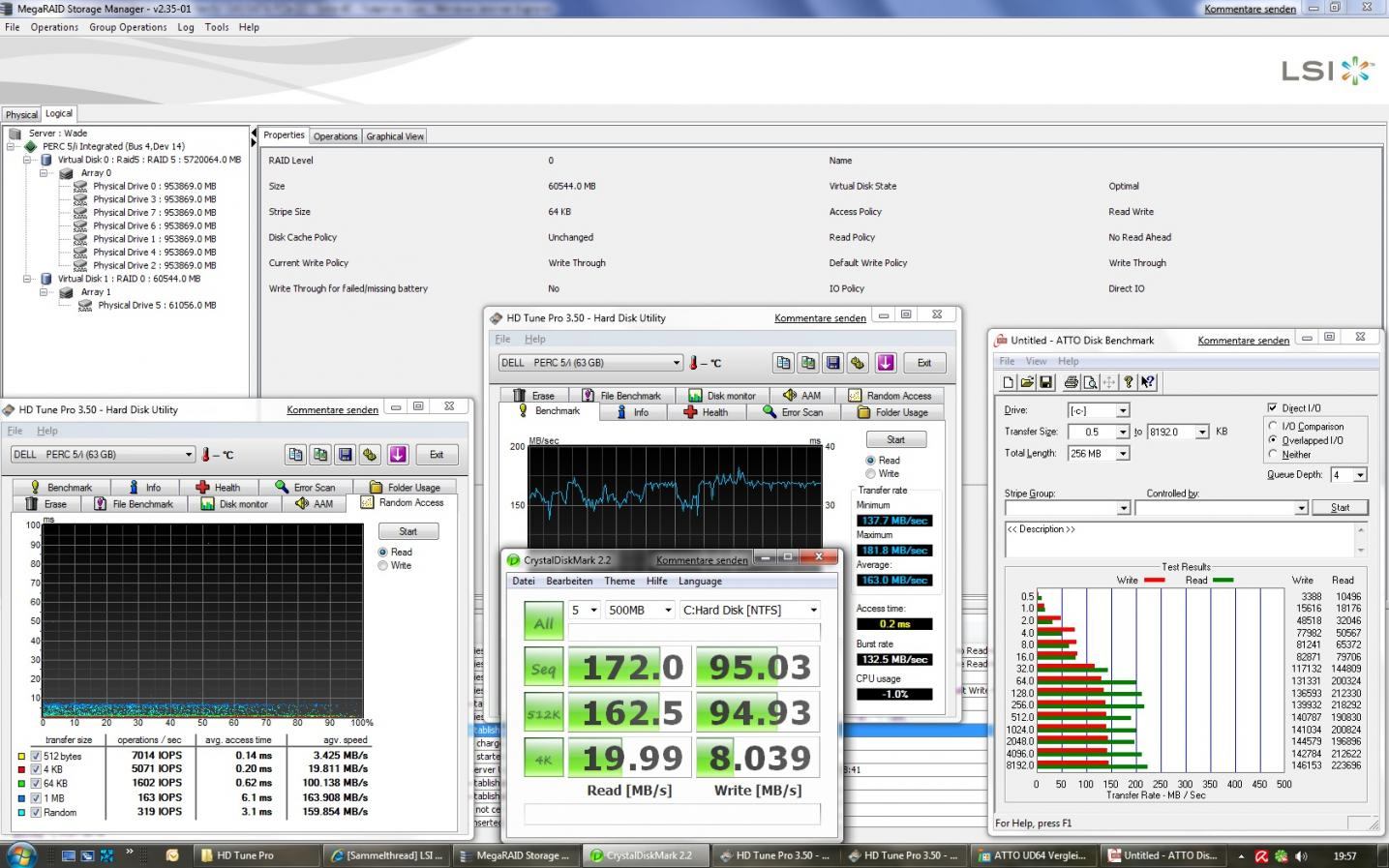Click context help arrow icon in ATTO
Image resolution: width=1389 pixels, height=868 pixels.
click(1148, 382)
